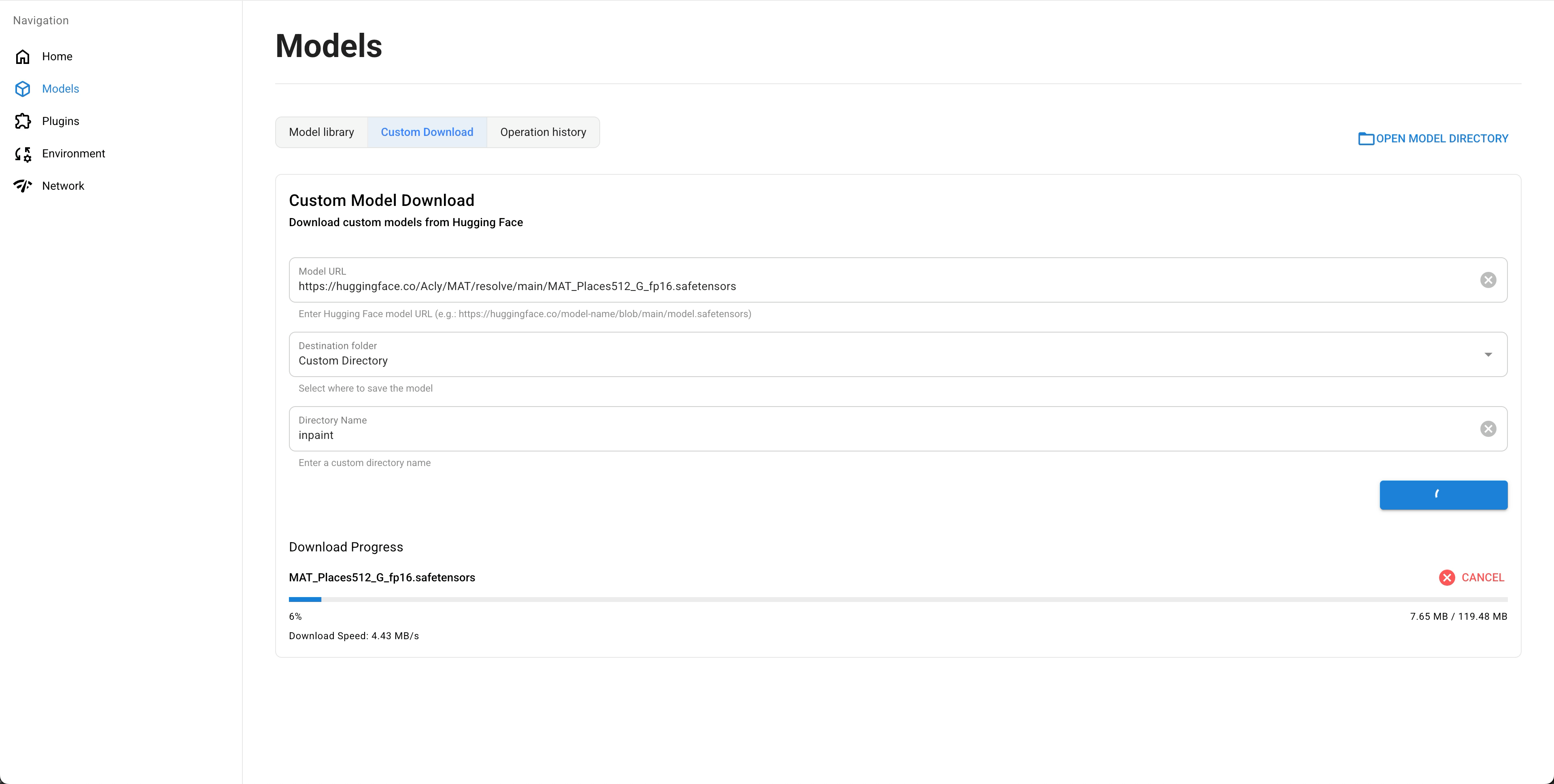Viewport: 1554px width, 784px height.
Task: Click inside the Model URL text field
Action: coord(845,286)
